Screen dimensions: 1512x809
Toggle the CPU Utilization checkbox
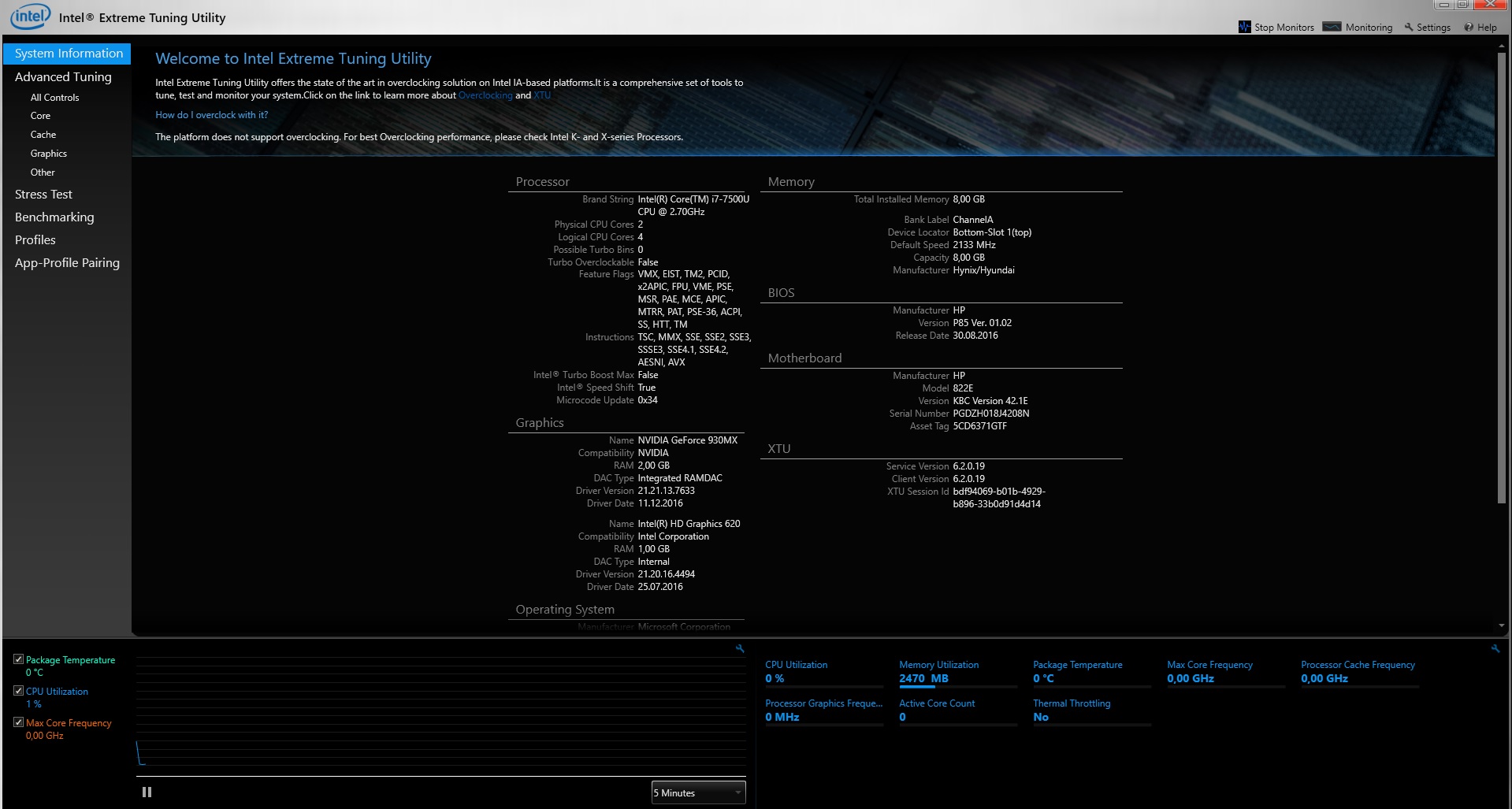(18, 691)
